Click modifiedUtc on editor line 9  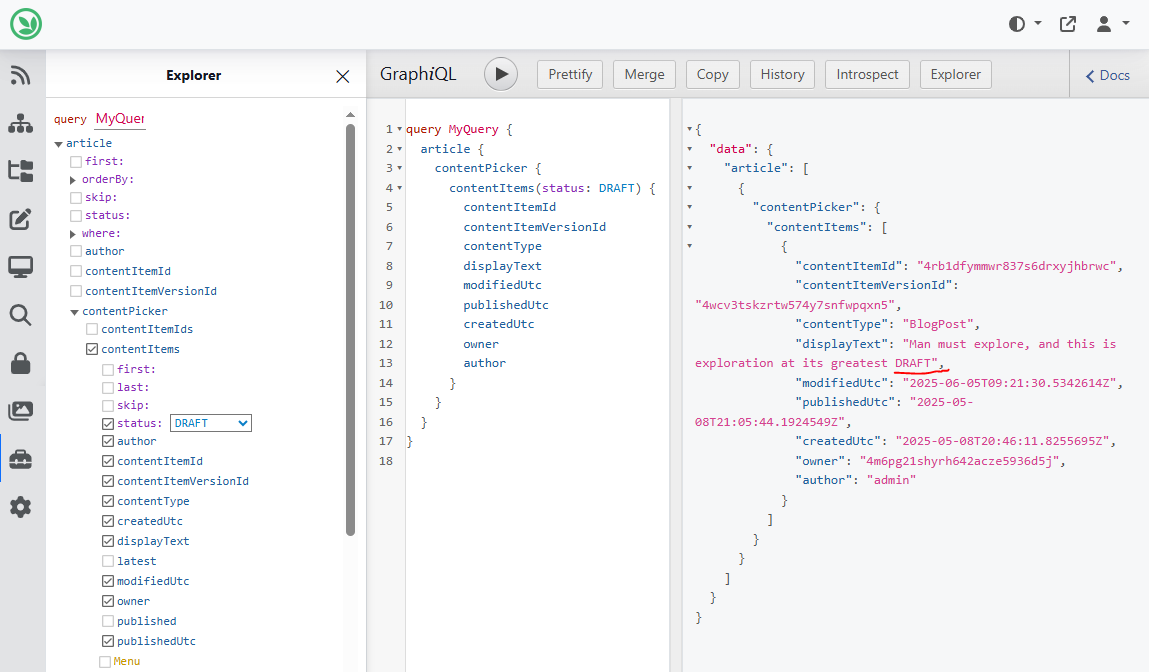coord(502,285)
